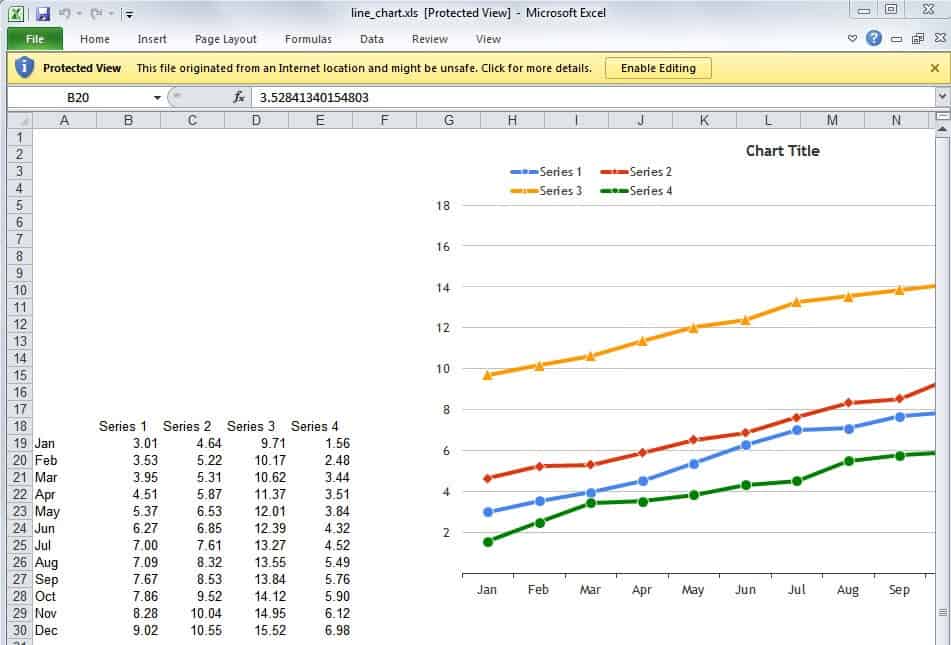The height and width of the screenshot is (645, 951).
Task: Click the Protected View info icon
Action: click(x=22, y=67)
